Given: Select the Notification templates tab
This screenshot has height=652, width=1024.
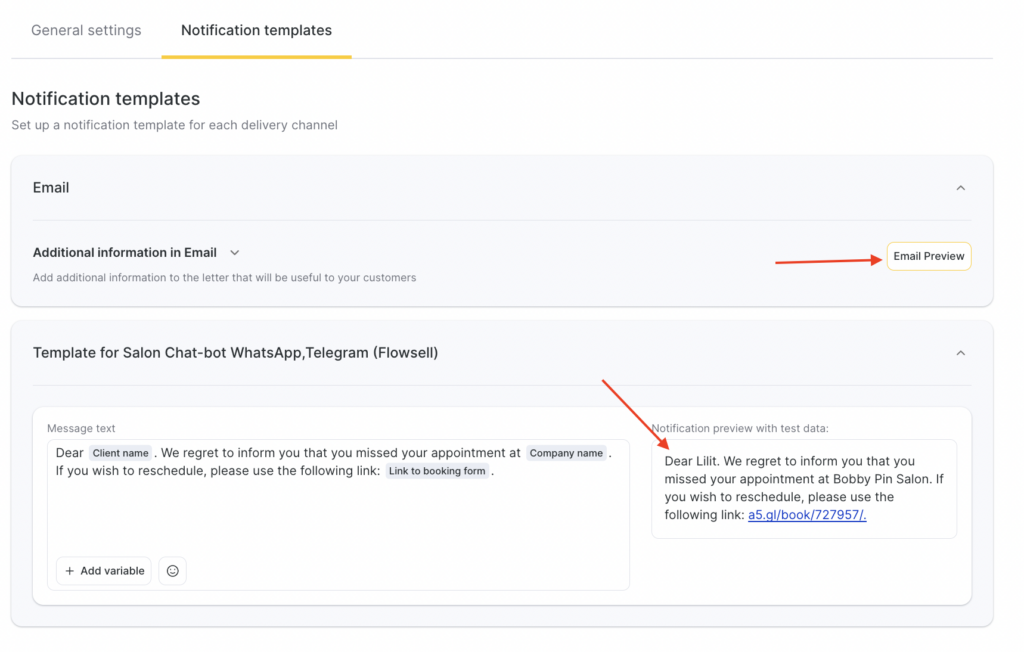Looking at the screenshot, I should (256, 30).
